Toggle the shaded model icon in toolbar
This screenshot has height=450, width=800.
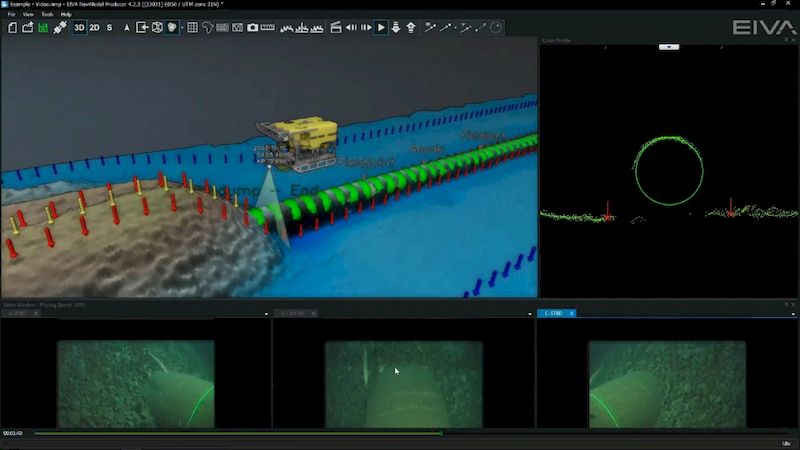click(x=172, y=28)
